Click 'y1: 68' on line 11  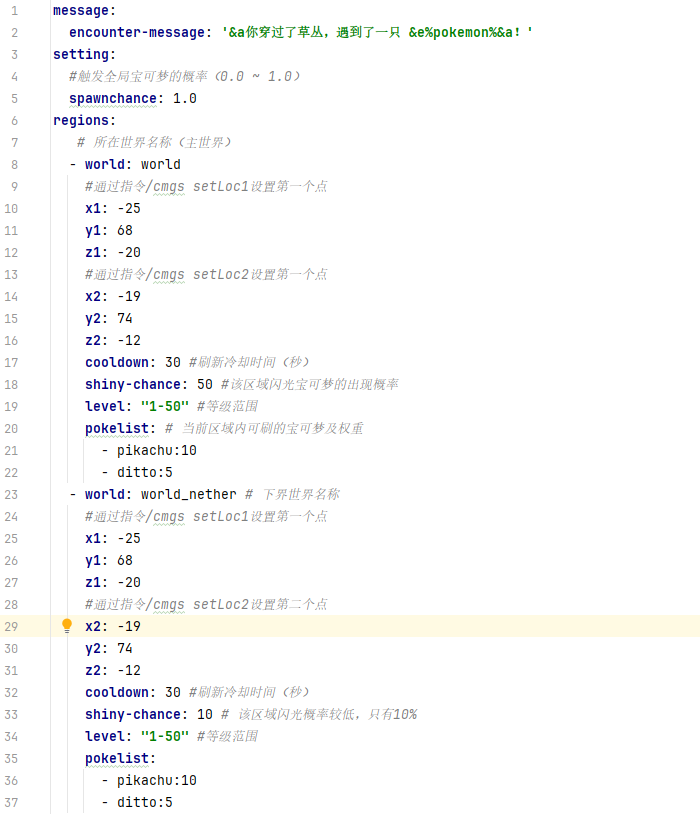tap(109, 230)
